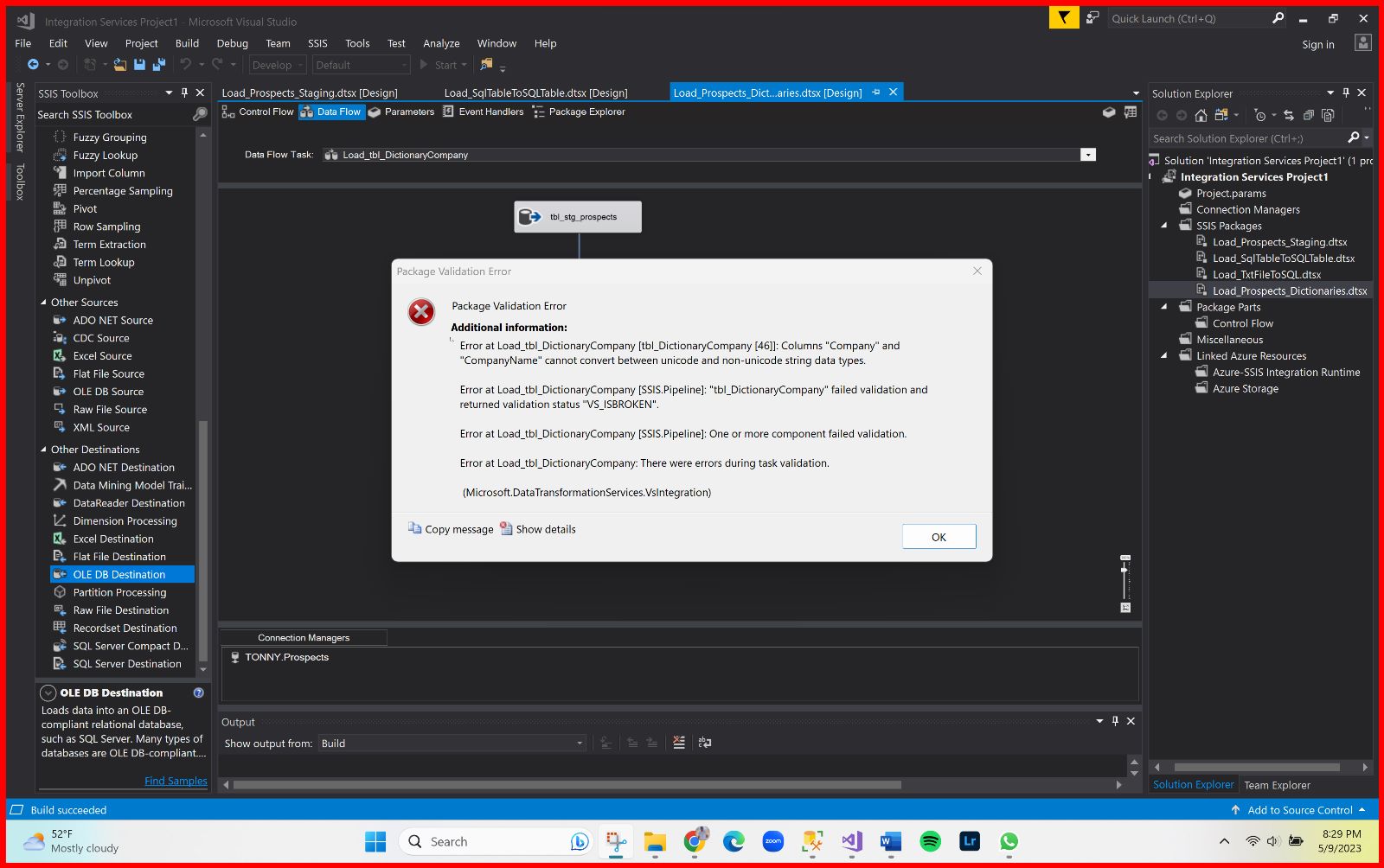Click the notifications flag icon

[x=1064, y=18]
